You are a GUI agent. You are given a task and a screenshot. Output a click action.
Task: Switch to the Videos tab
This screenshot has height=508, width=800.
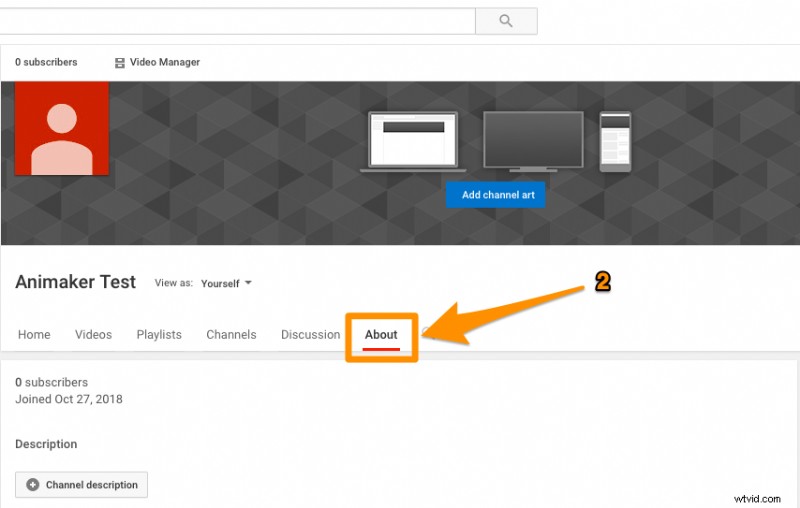93,335
